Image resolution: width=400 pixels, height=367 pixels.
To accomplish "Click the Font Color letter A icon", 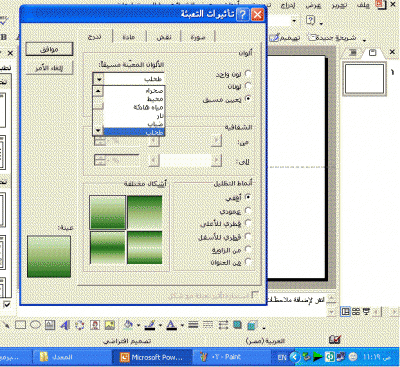I will 171,325.
